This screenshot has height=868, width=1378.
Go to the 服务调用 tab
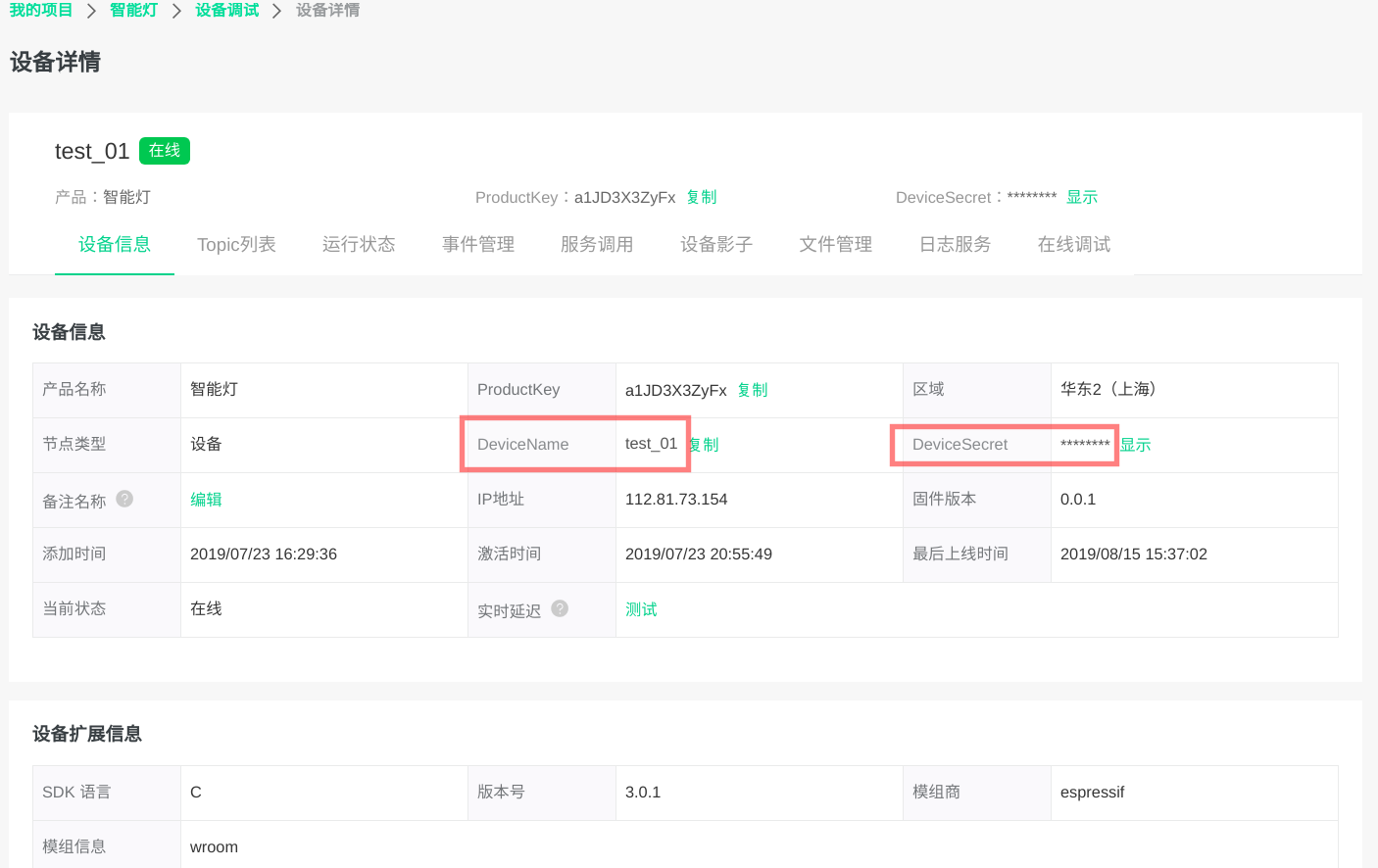597,245
